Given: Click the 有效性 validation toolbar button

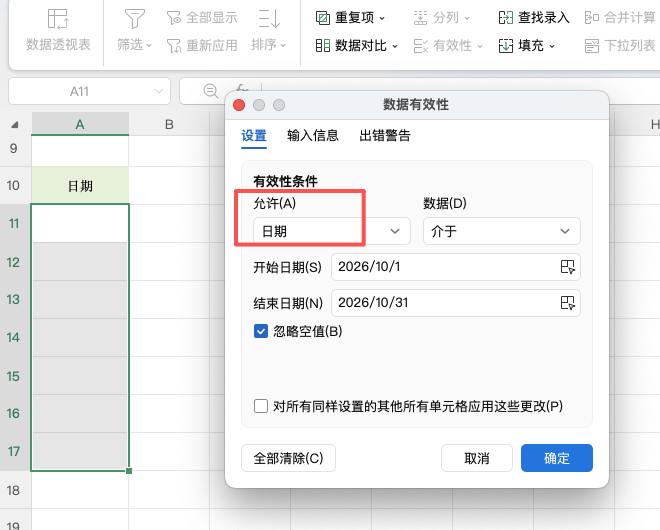Looking at the screenshot, I should pos(448,45).
